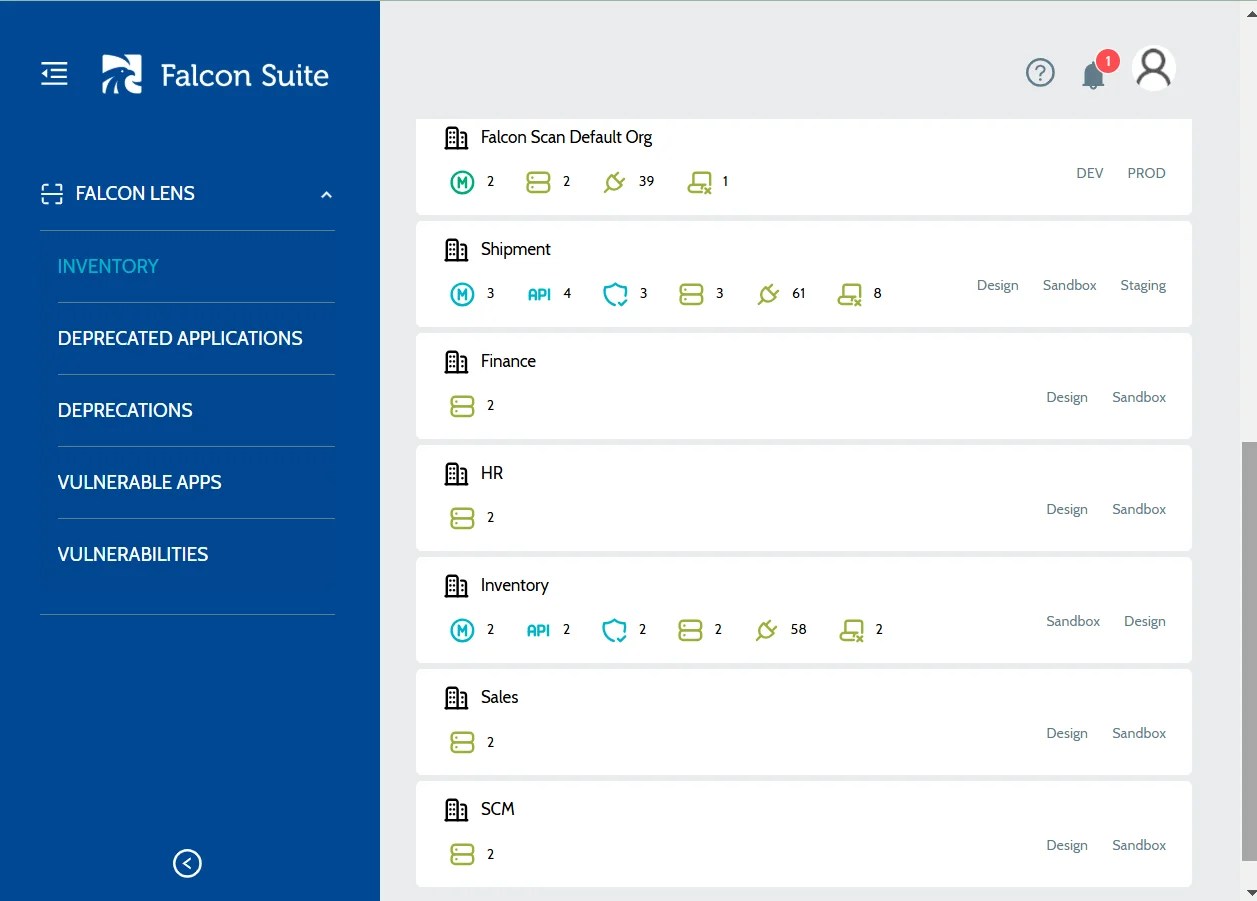Click the shield icon in Inventory row
Viewport: 1257px width, 901px height.
tap(614, 630)
